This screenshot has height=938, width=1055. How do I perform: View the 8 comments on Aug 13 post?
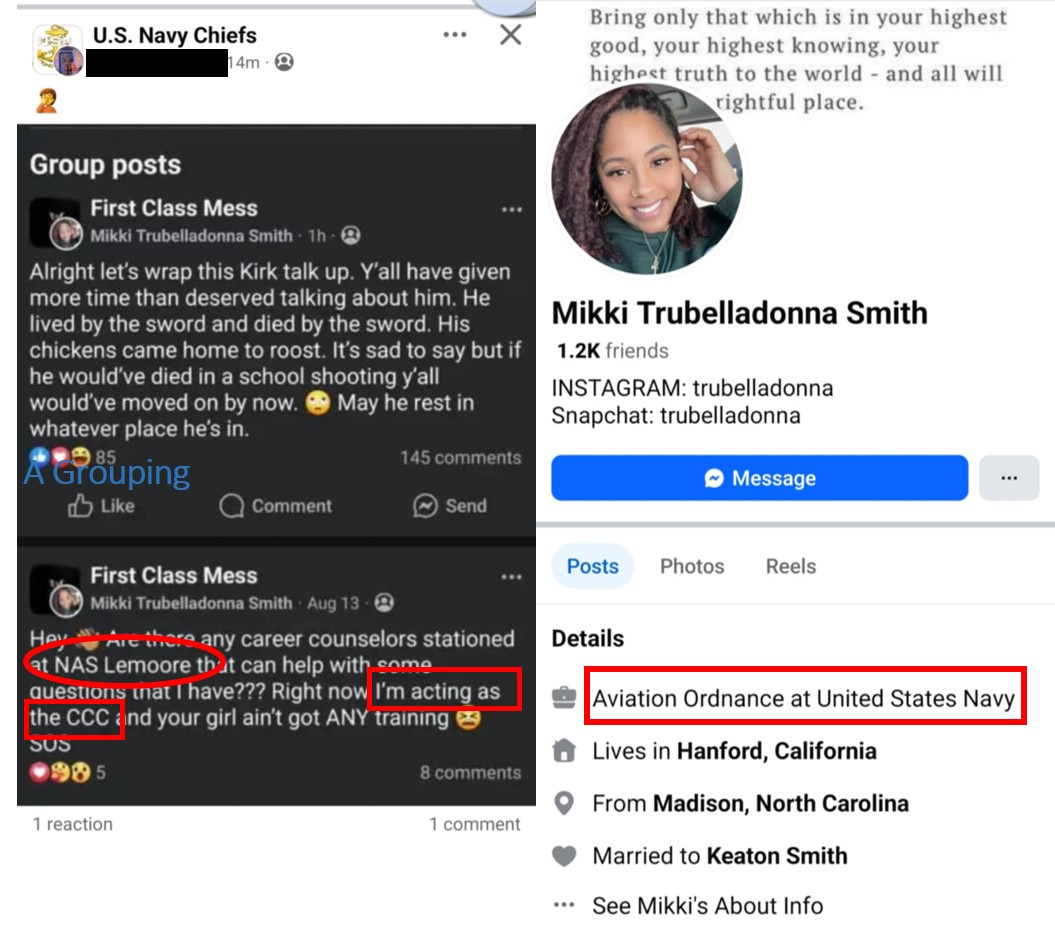point(470,772)
